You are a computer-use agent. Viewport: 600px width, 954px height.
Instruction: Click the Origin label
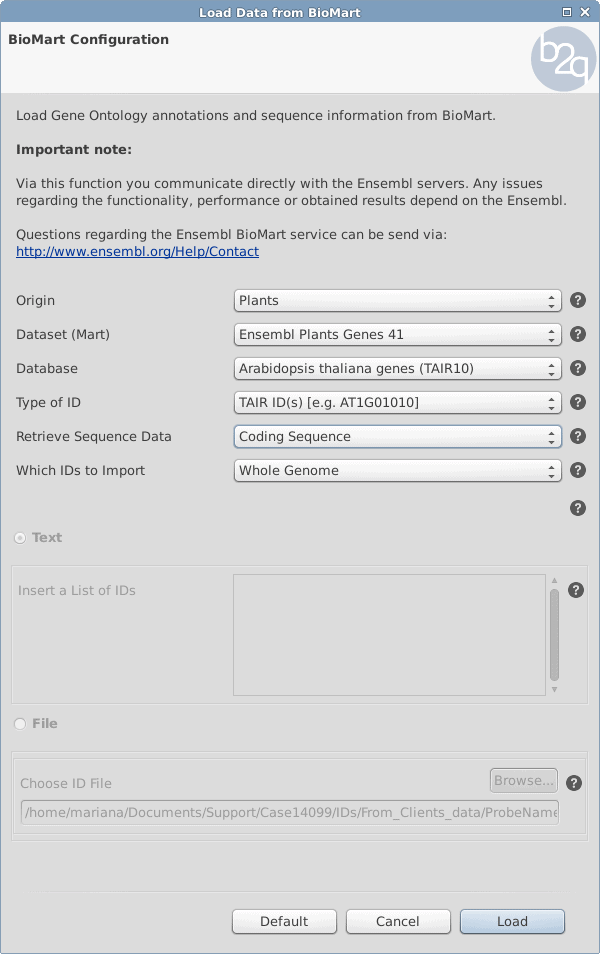pos(35,301)
